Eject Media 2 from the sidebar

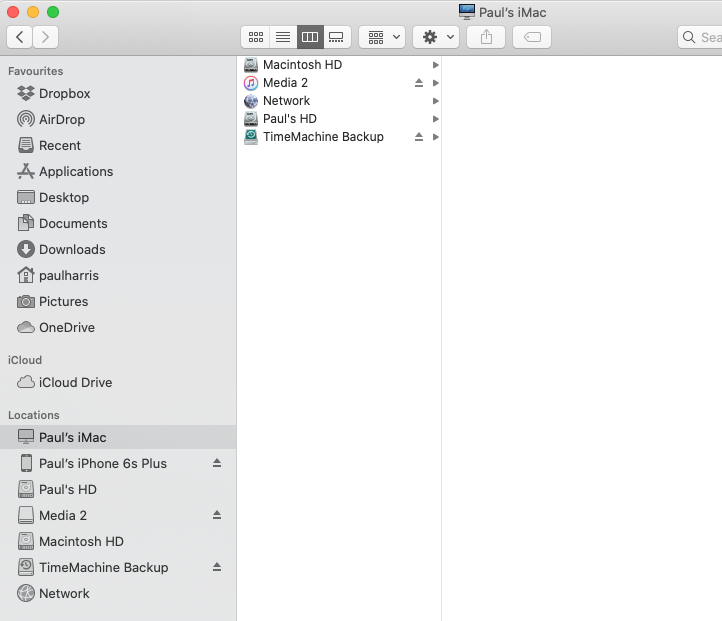(x=217, y=515)
